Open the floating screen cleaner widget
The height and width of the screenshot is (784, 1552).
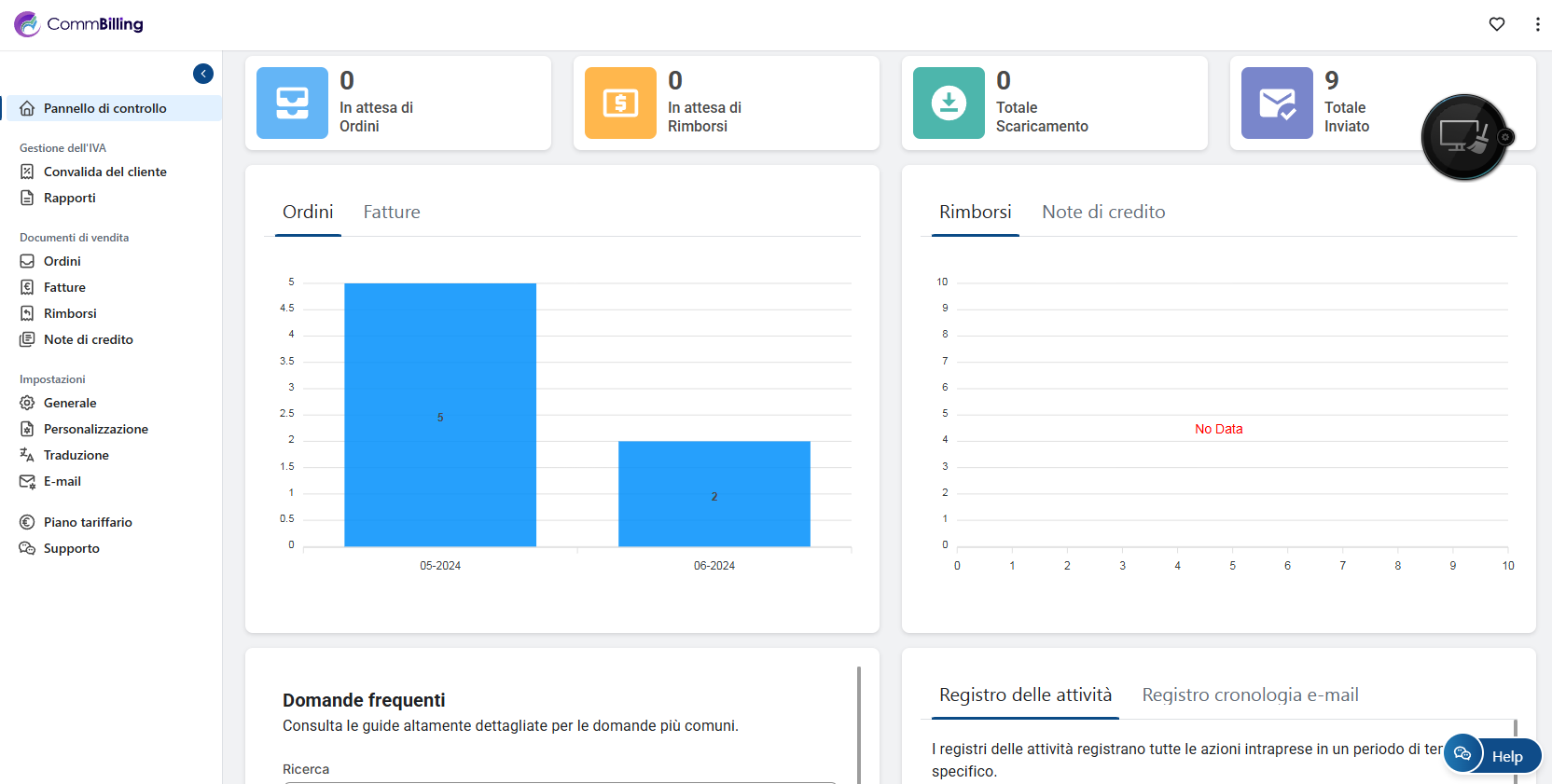(1463, 137)
